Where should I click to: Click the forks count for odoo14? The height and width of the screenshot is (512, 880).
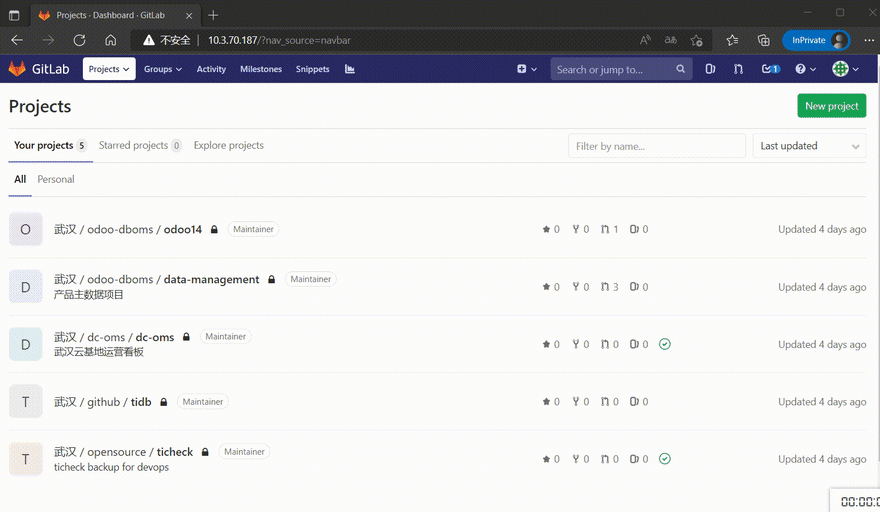coord(580,229)
